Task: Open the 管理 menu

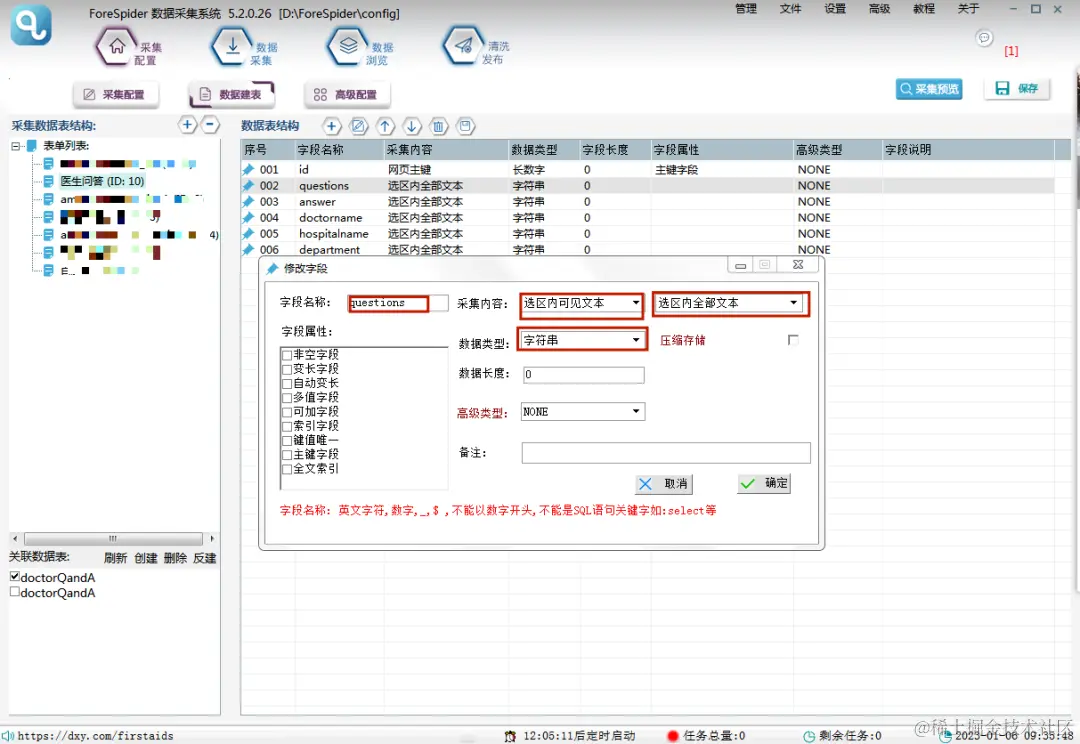Action: (746, 8)
